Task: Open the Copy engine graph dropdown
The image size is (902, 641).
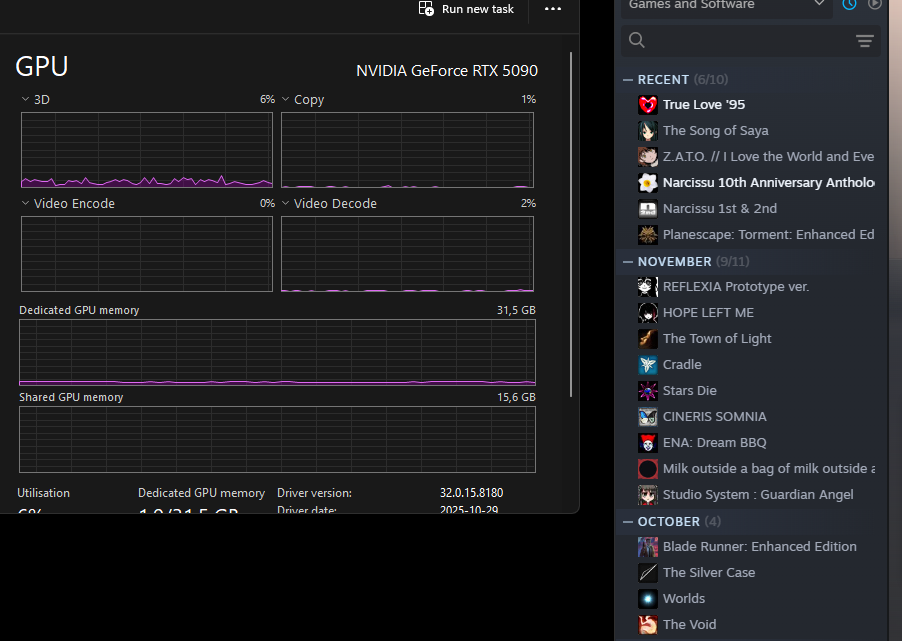Action: (x=285, y=99)
